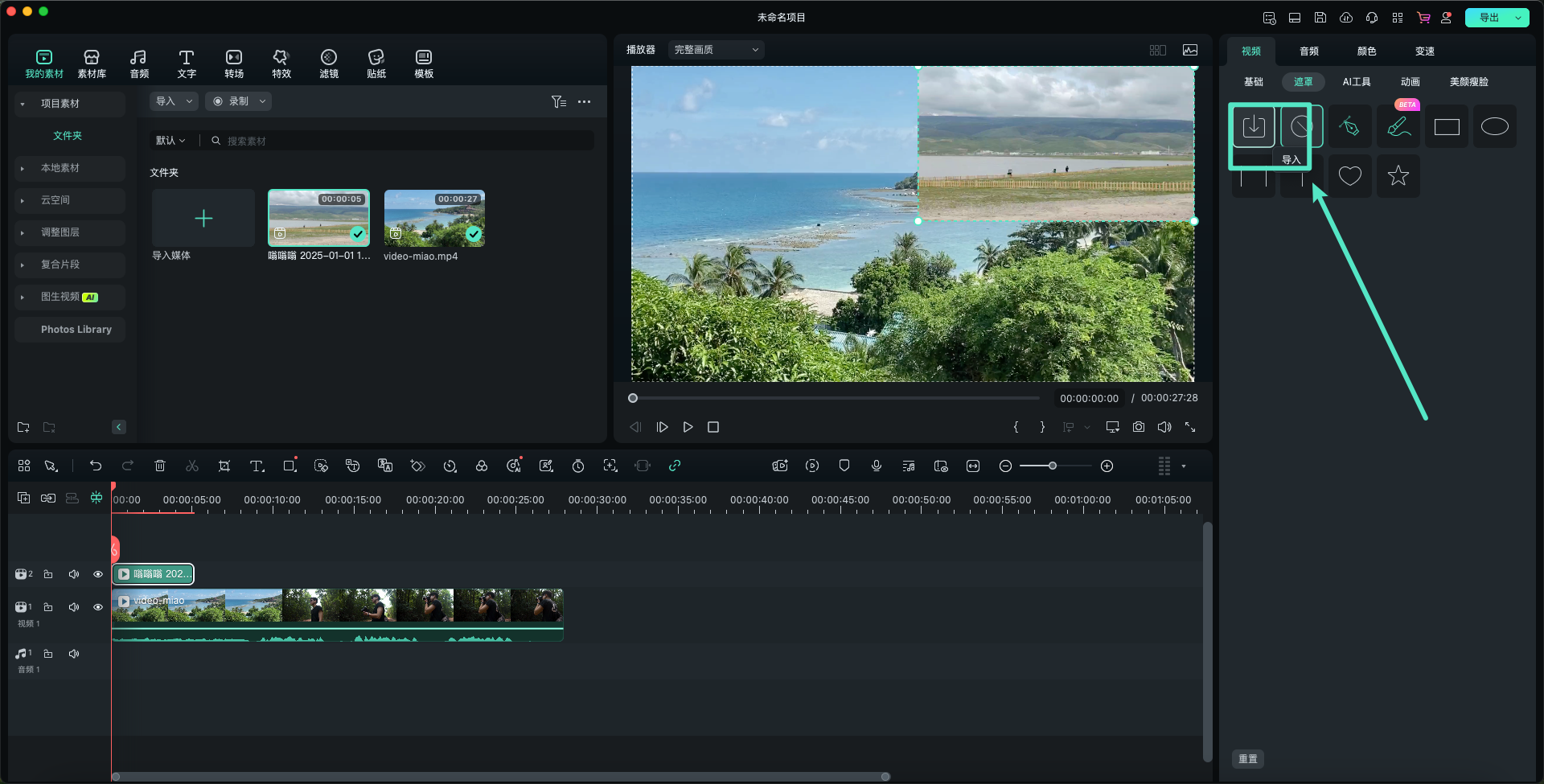Open the AI工具 sub-tab

click(1357, 82)
